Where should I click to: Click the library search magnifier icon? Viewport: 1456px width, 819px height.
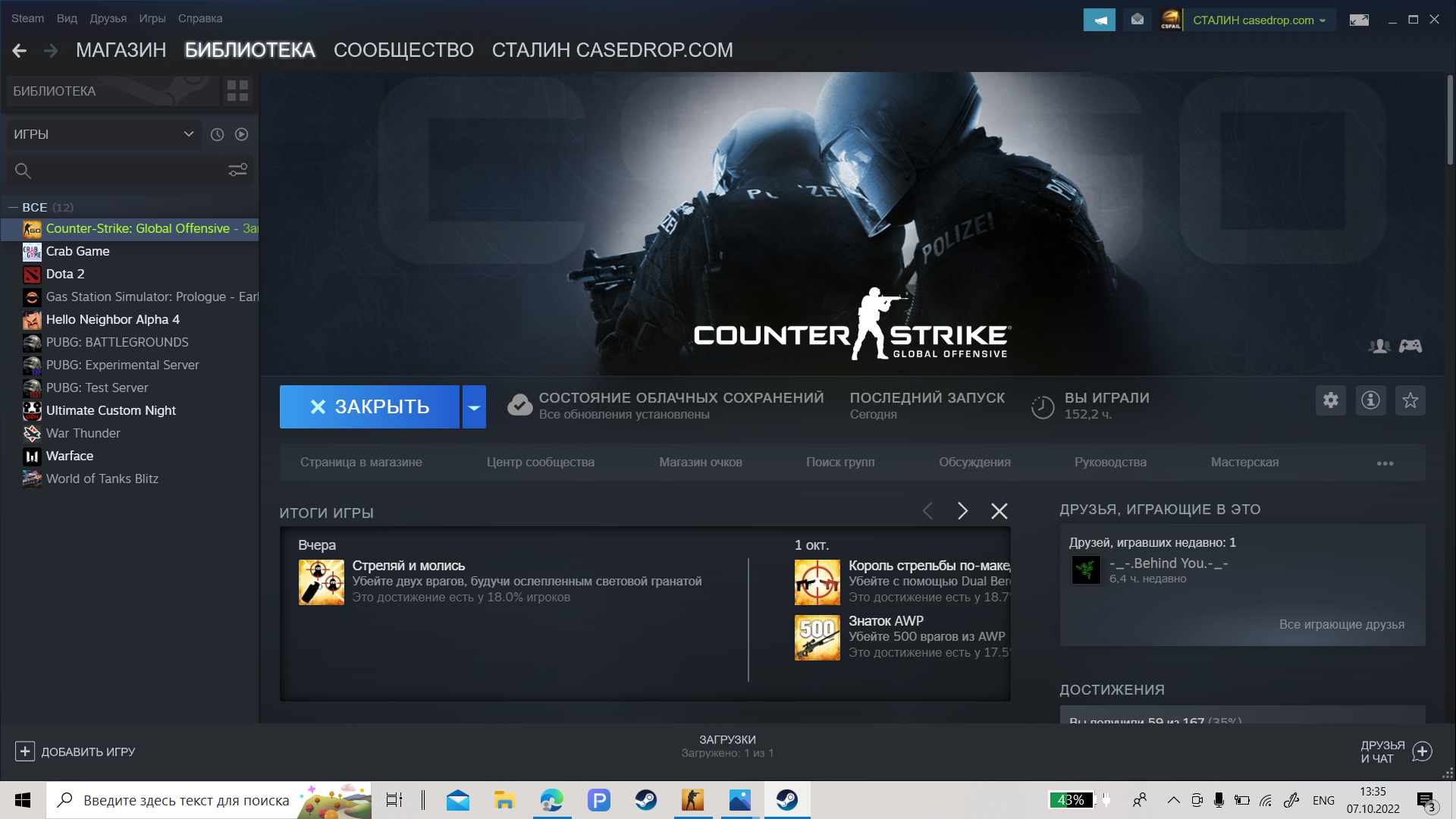[x=23, y=171]
